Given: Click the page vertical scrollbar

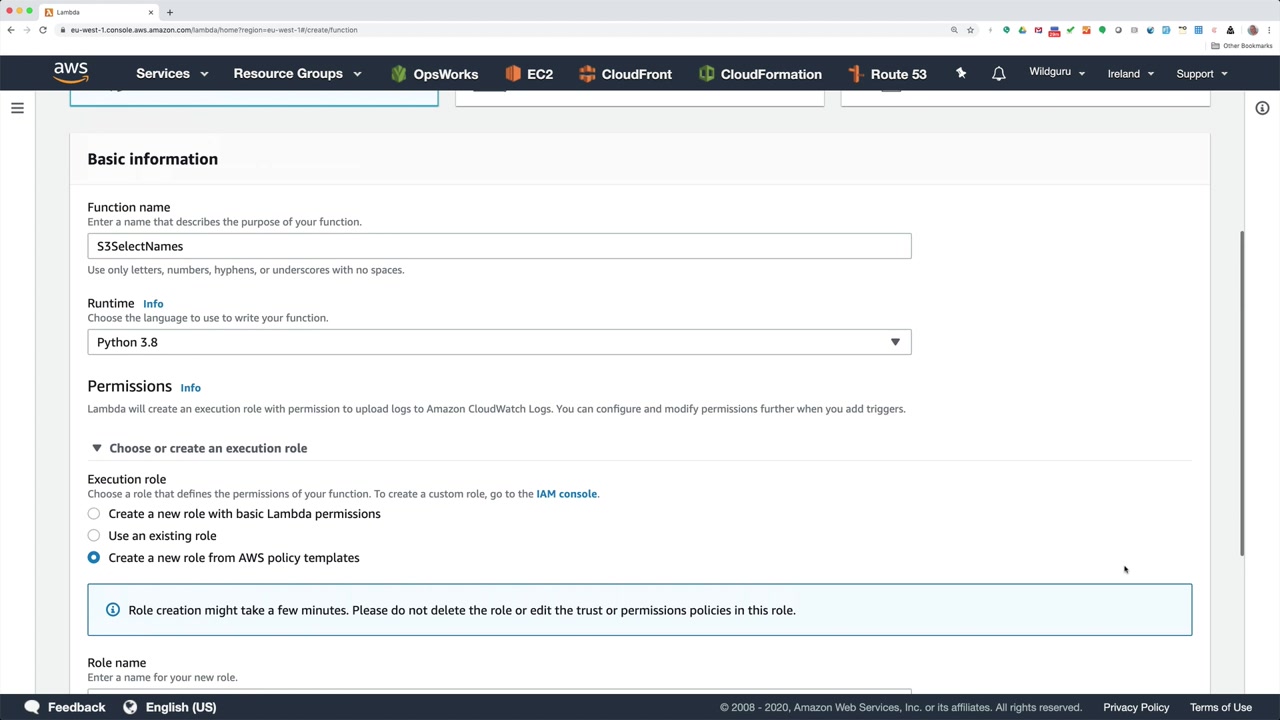Looking at the screenshot, I should pyautogui.click(x=1243, y=392).
